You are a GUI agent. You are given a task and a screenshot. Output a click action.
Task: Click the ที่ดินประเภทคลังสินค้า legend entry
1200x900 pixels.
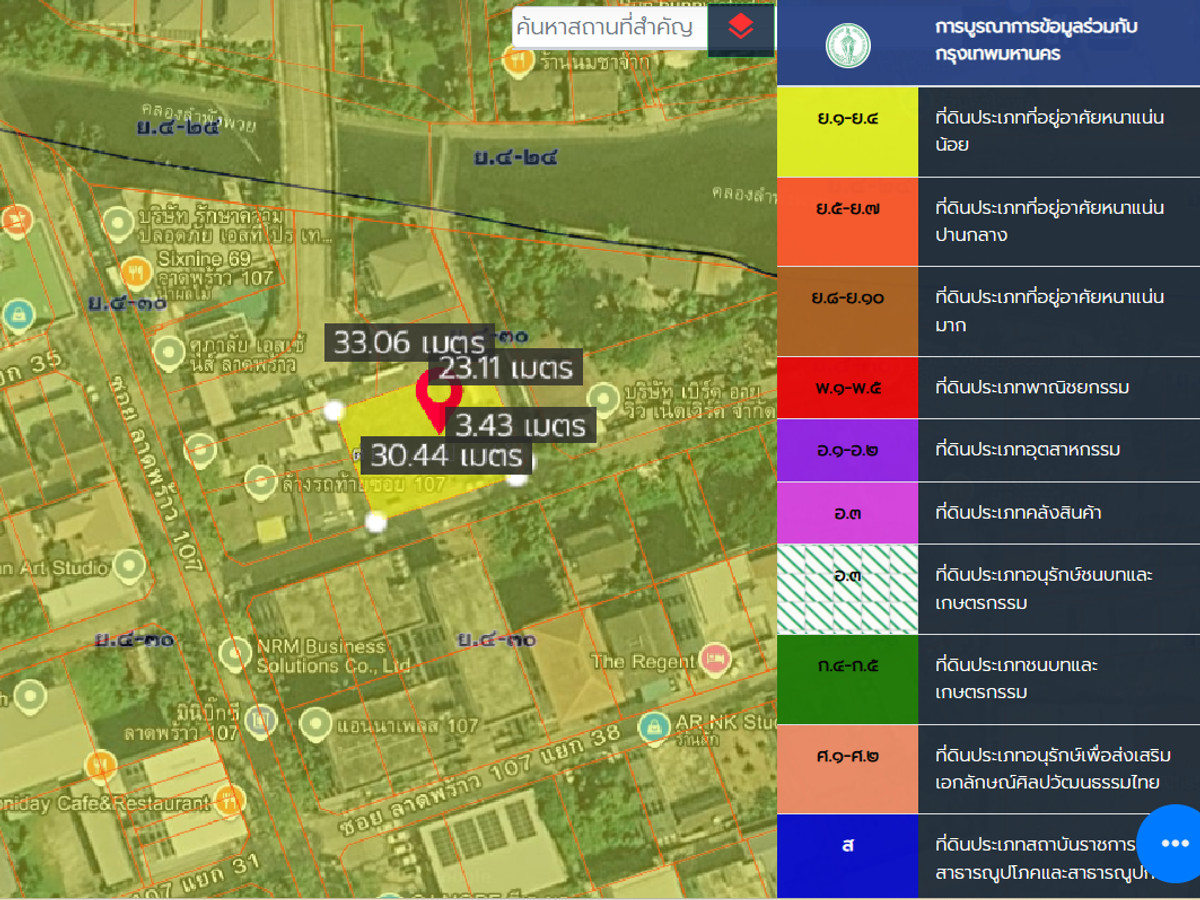1032,513
